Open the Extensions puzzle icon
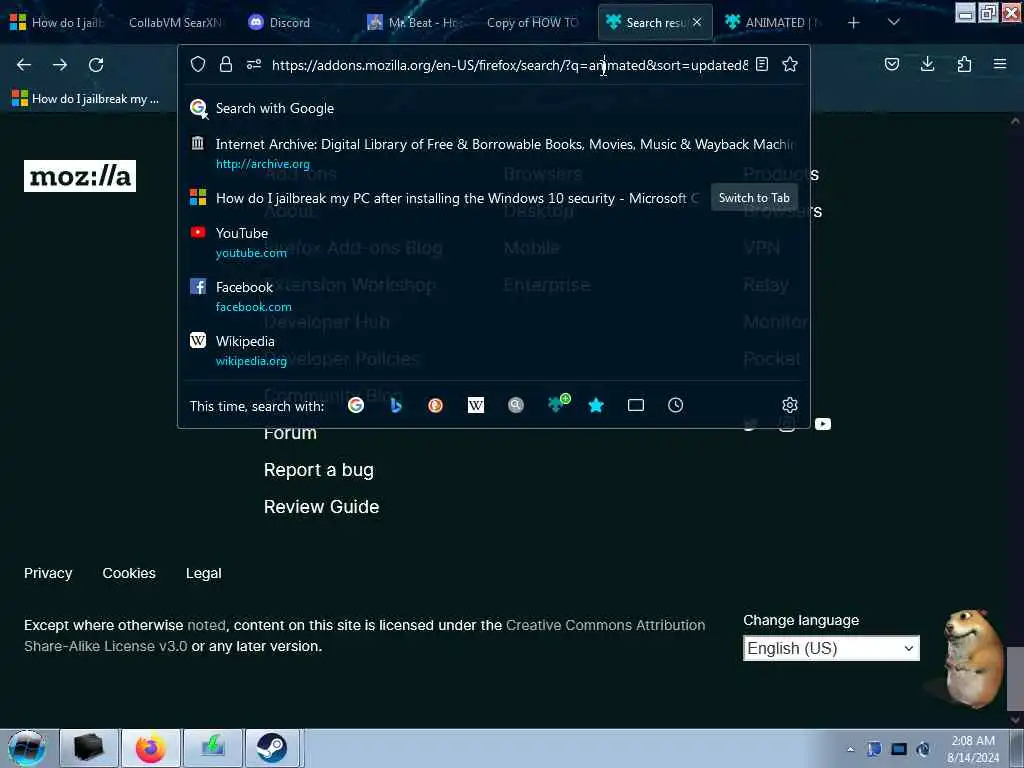The height and width of the screenshot is (768, 1024). click(964, 64)
